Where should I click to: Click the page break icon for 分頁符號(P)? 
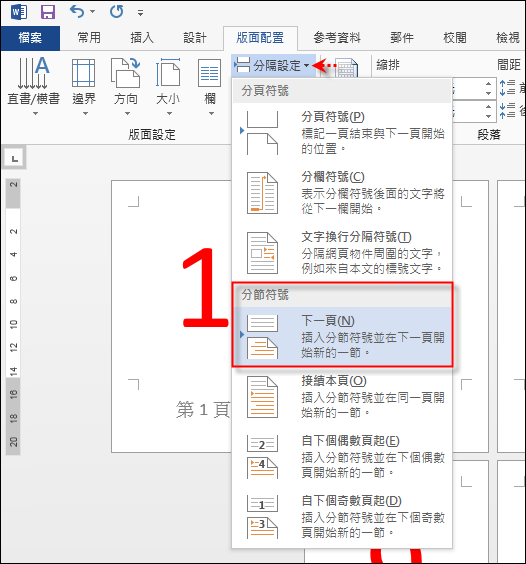point(262,133)
